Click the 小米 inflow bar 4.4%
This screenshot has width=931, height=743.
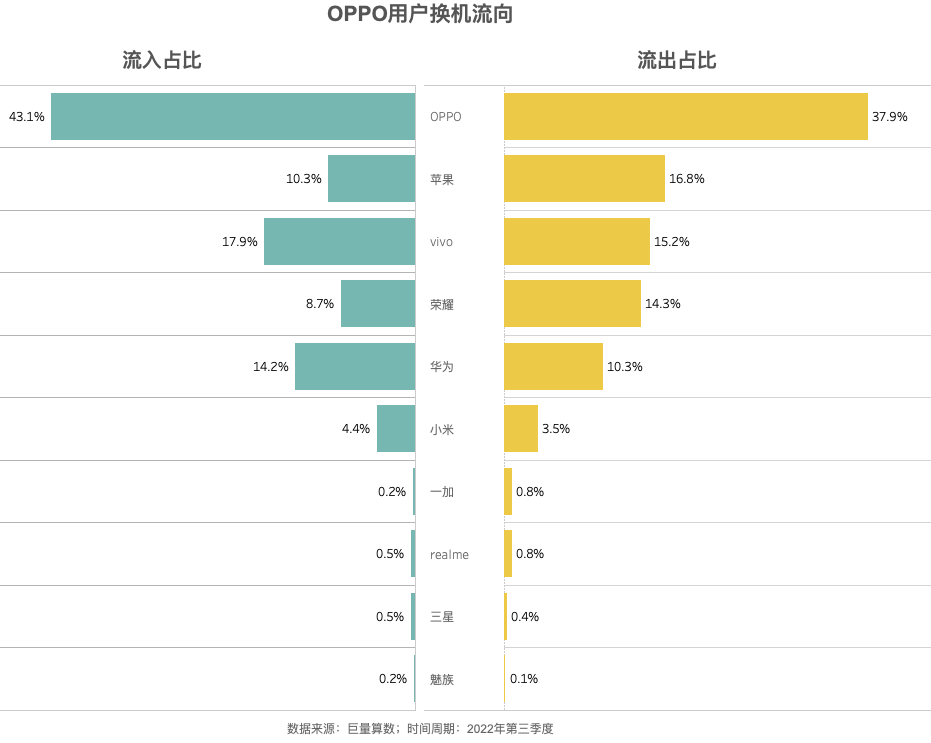click(x=396, y=429)
